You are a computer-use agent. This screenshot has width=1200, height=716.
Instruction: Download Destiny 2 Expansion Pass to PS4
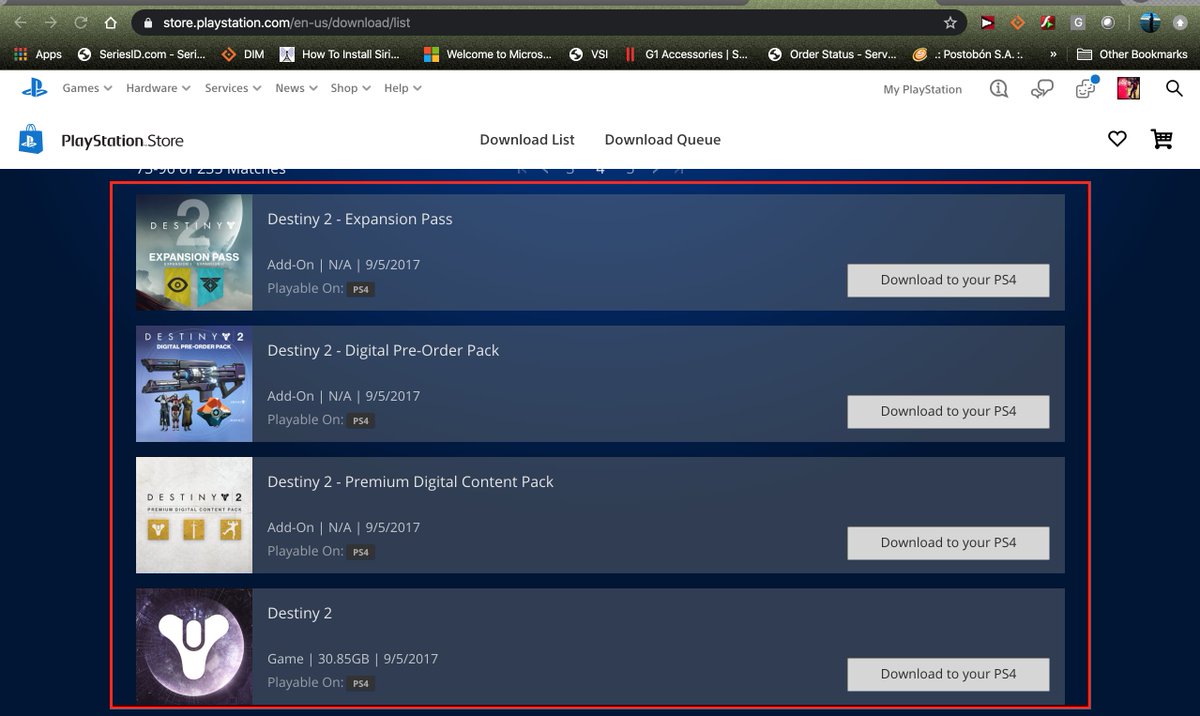(x=948, y=280)
